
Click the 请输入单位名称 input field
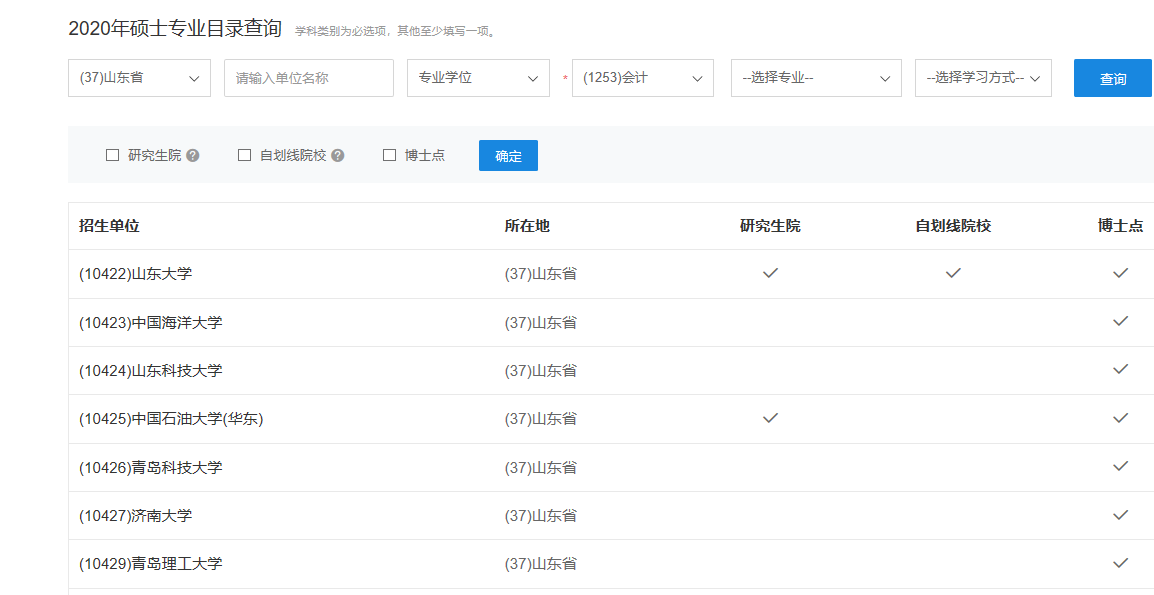309,78
